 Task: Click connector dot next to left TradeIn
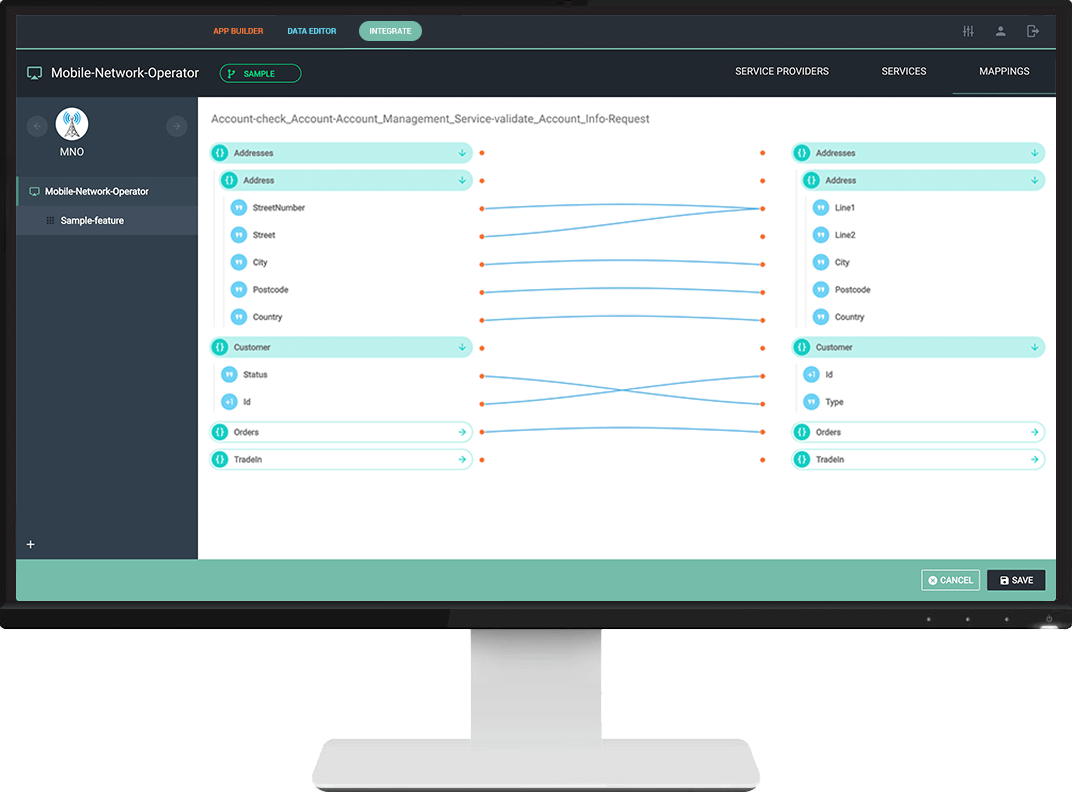(x=482, y=460)
